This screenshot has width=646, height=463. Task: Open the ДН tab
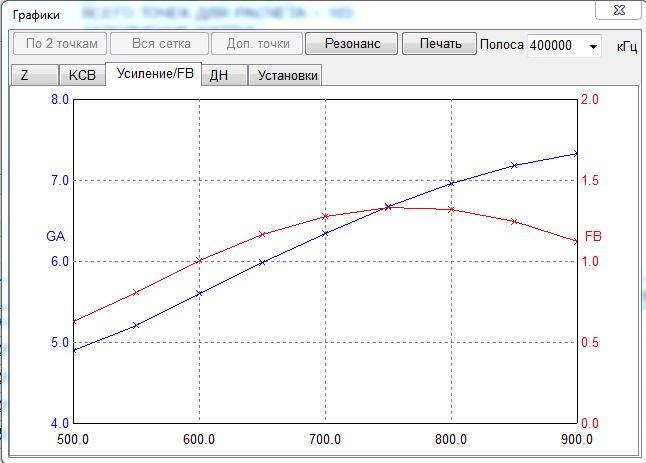click(x=225, y=75)
